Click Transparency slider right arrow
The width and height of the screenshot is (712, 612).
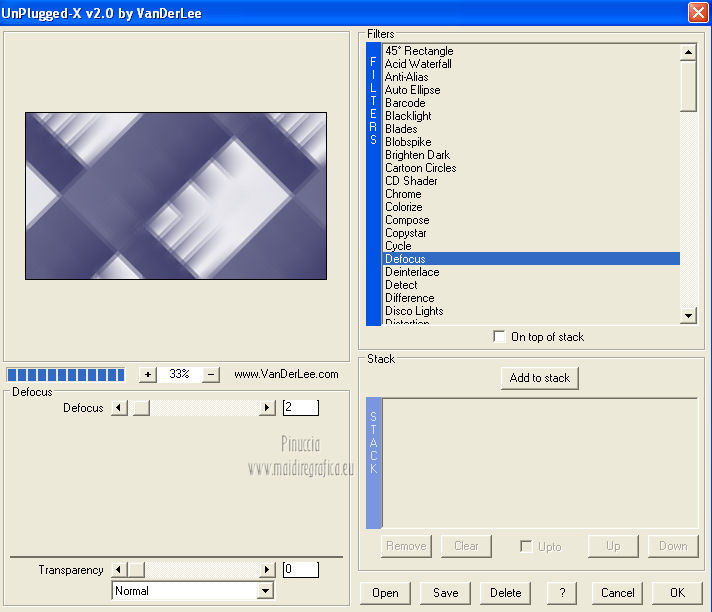pyautogui.click(x=267, y=569)
